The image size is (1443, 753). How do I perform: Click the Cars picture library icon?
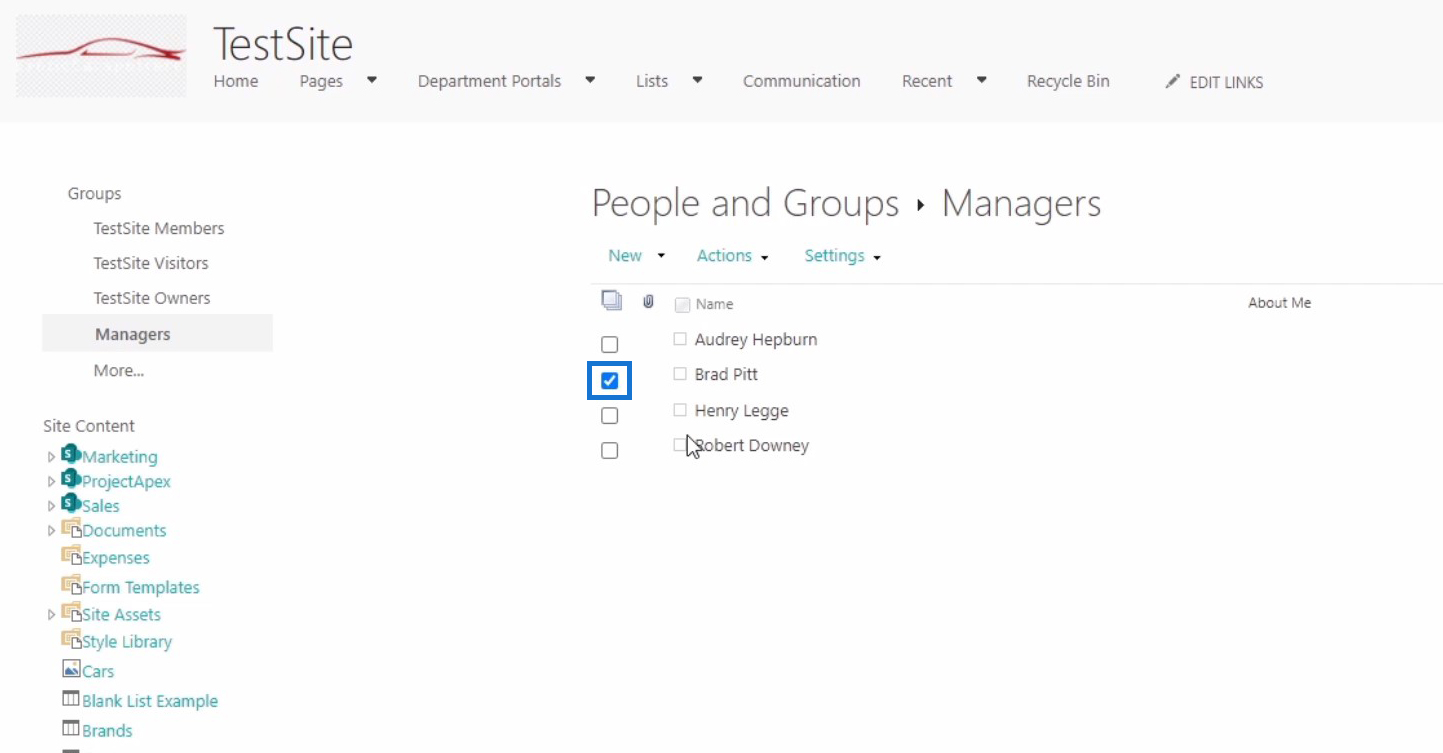click(71, 669)
